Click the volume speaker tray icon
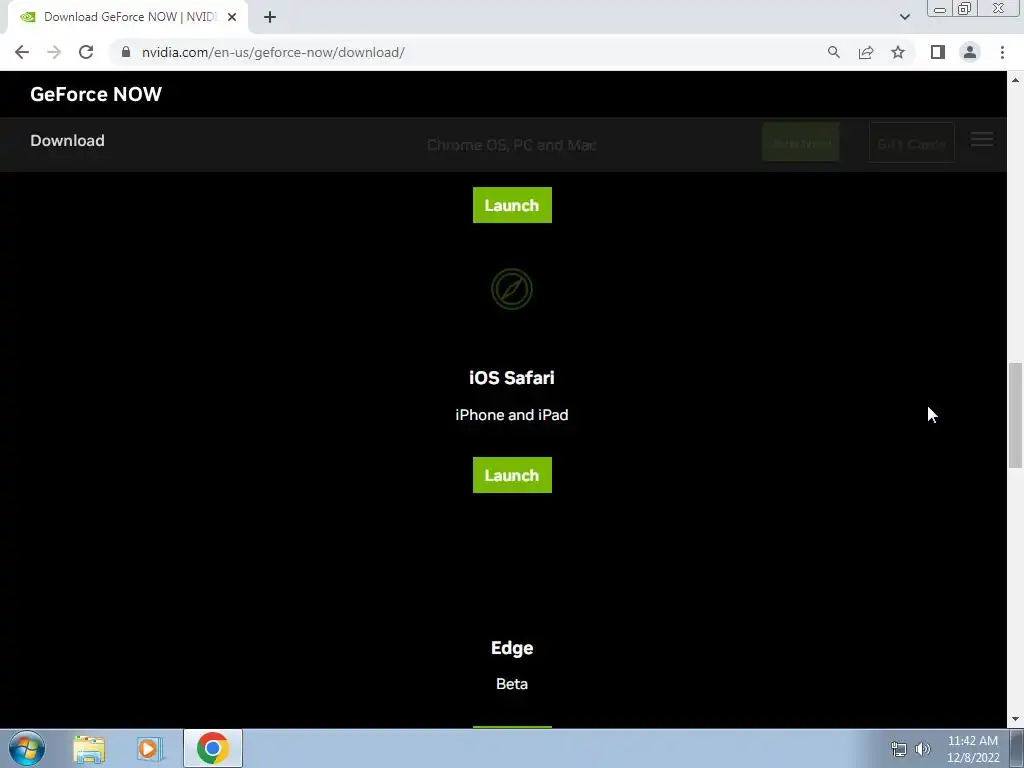Image resolution: width=1024 pixels, height=768 pixels. 923,749
